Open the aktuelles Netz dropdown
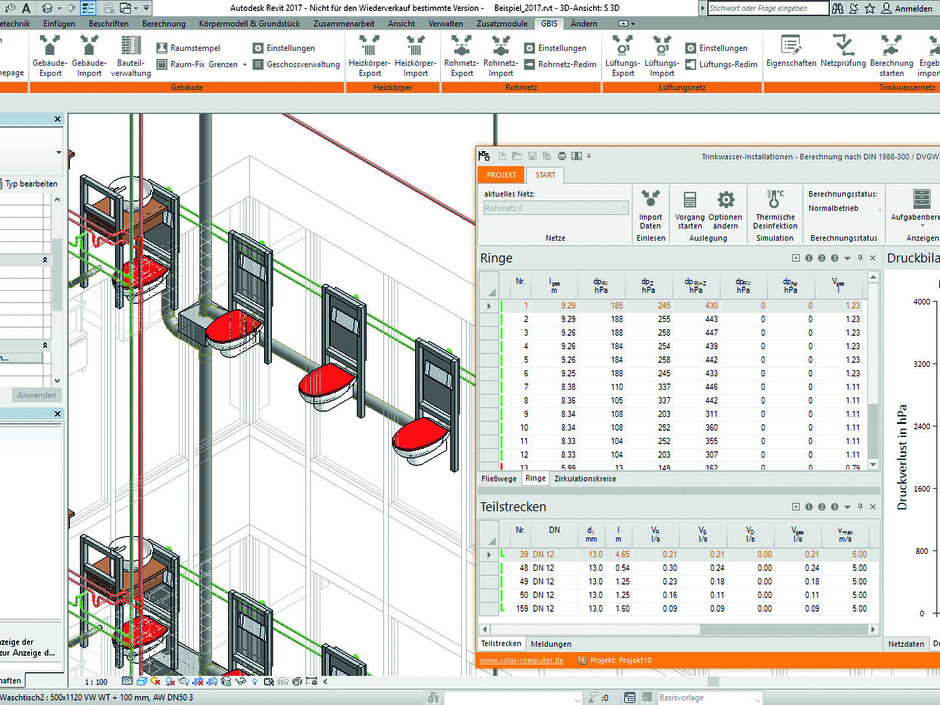 625,209
